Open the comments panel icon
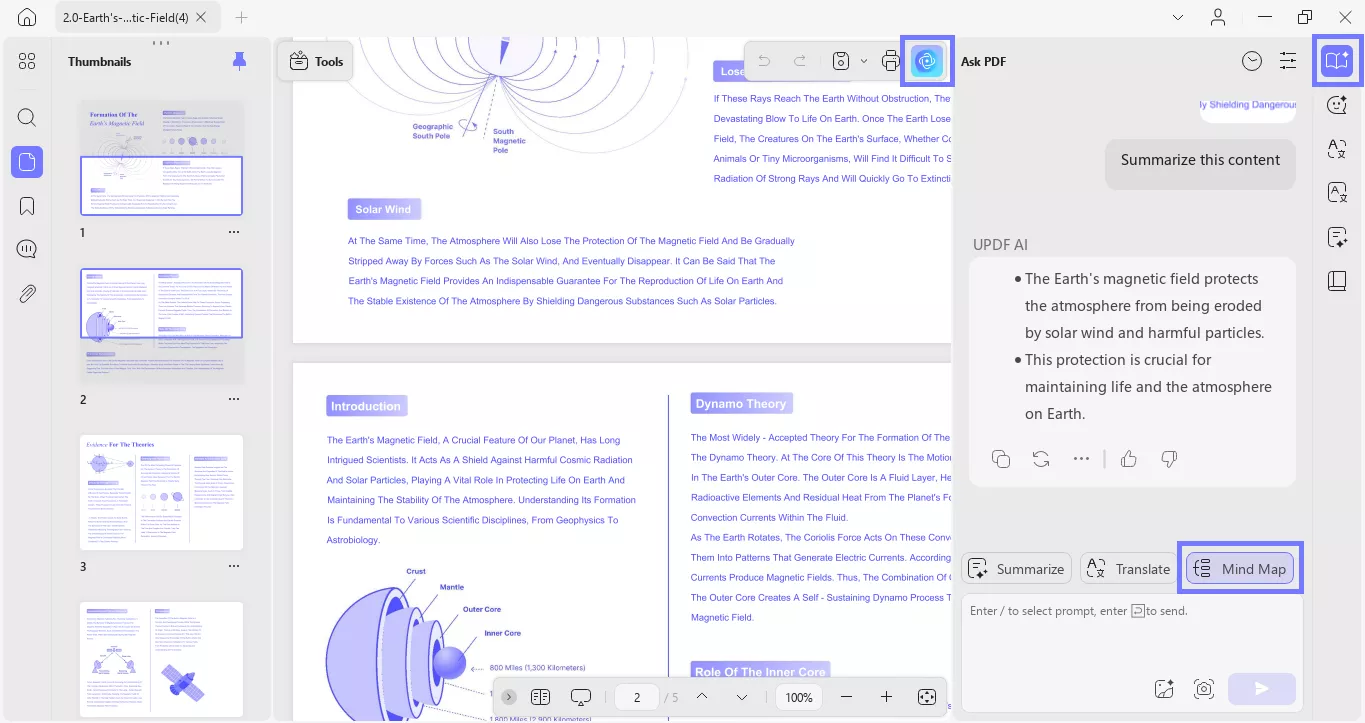The height and width of the screenshot is (723, 1365). tap(27, 250)
